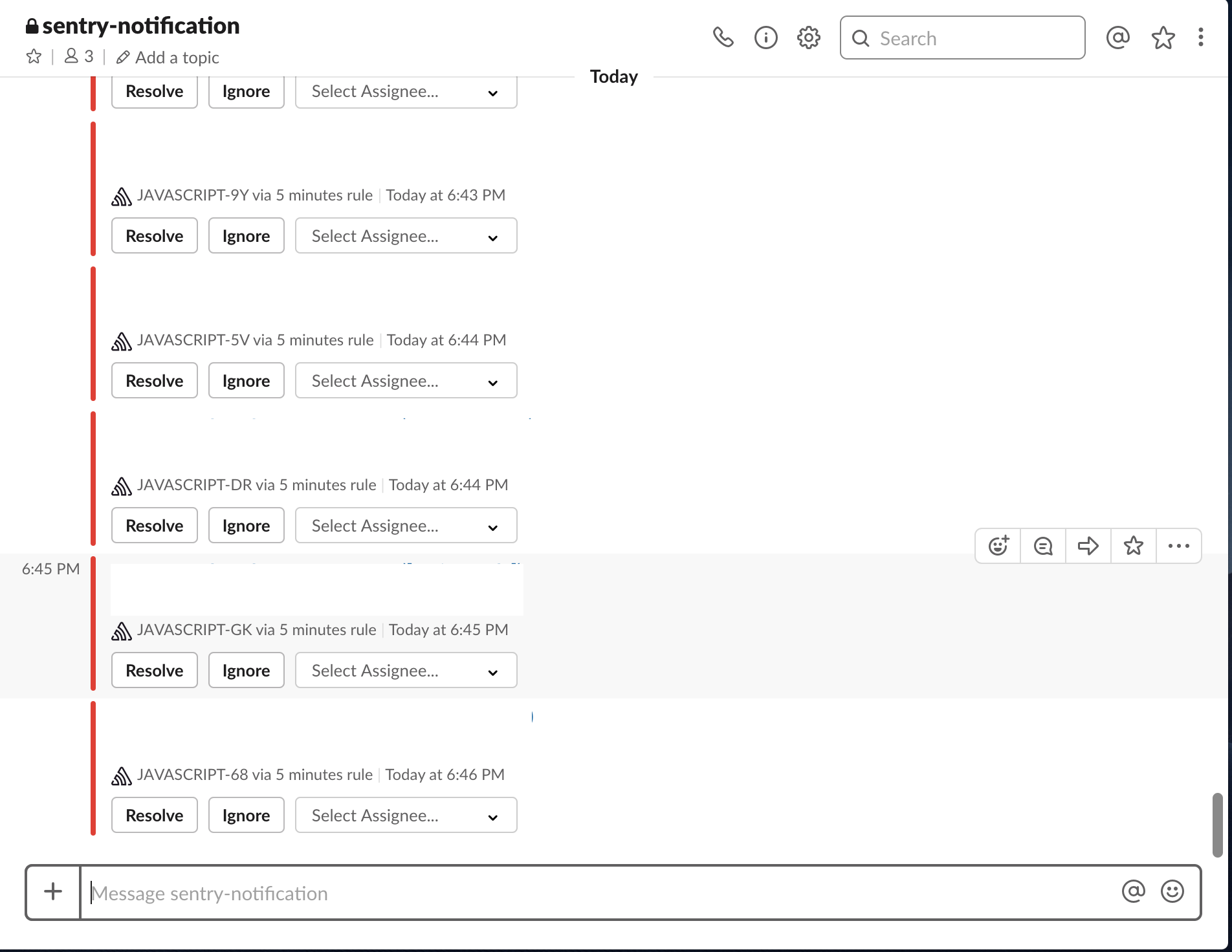Resolve the JAVASCRIPT-68 issue
The image size is (1232, 952).
[x=155, y=815]
